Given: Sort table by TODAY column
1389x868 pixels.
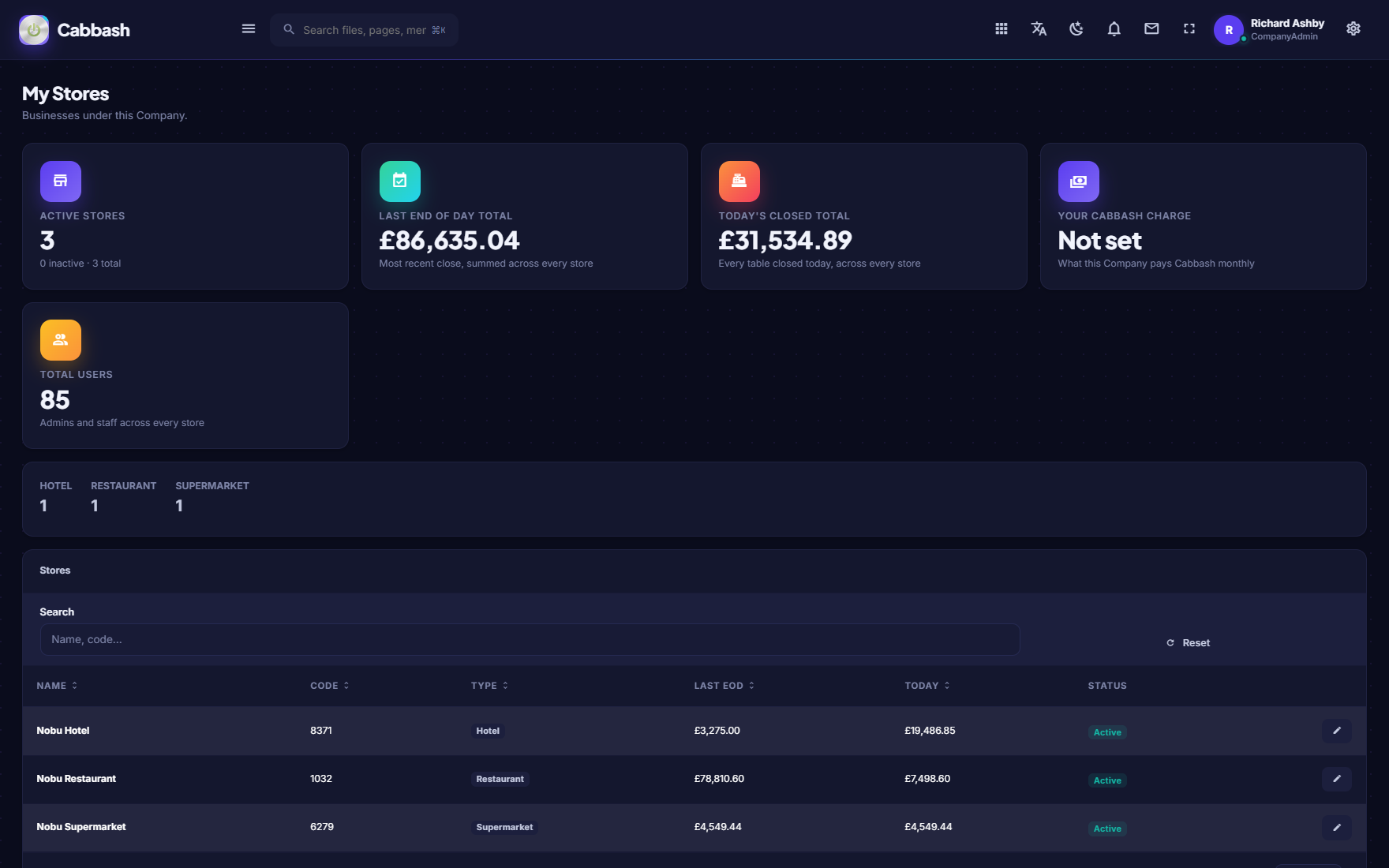Looking at the screenshot, I should click(927, 686).
